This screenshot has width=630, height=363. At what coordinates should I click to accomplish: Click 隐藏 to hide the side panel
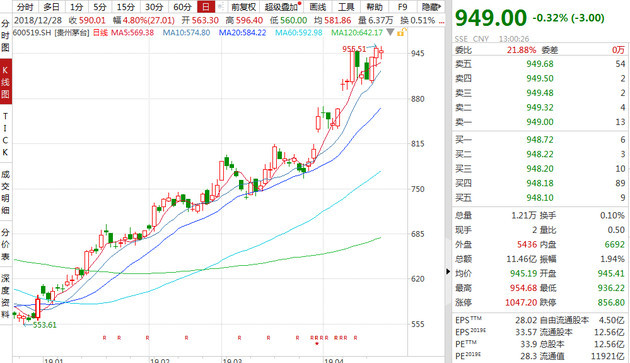[x=430, y=7]
